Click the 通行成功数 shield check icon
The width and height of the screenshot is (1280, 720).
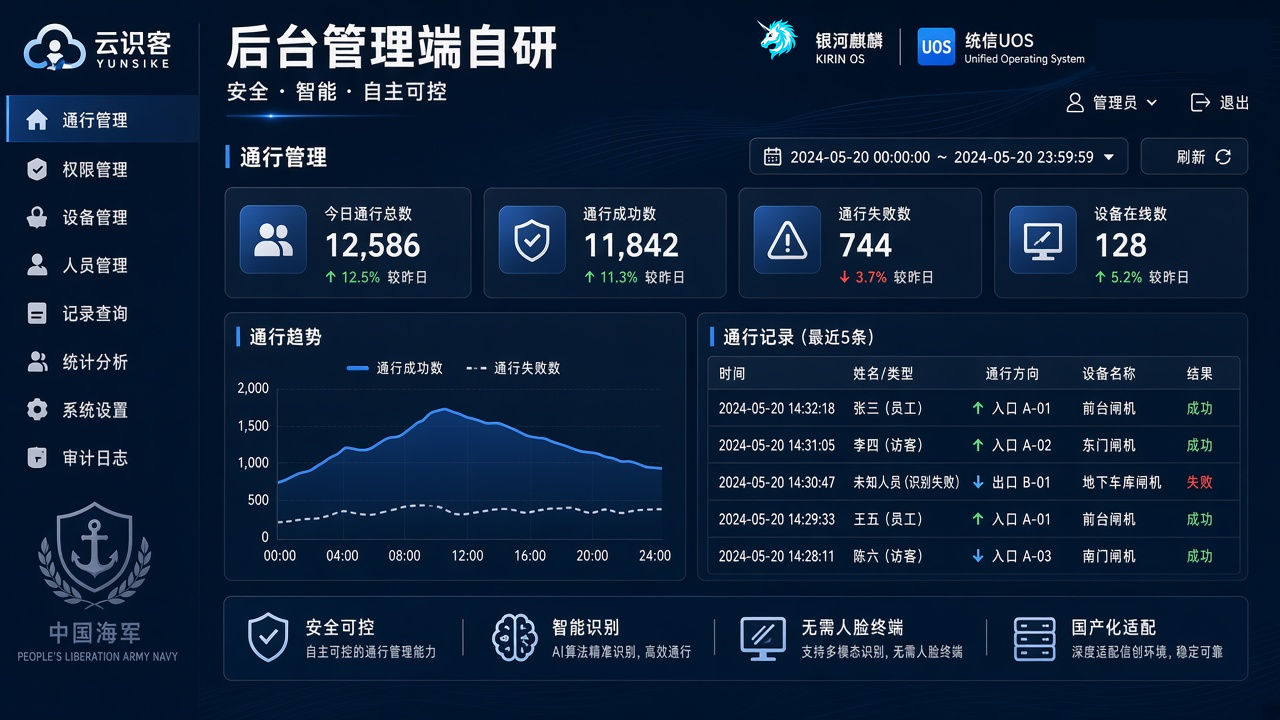(x=532, y=240)
